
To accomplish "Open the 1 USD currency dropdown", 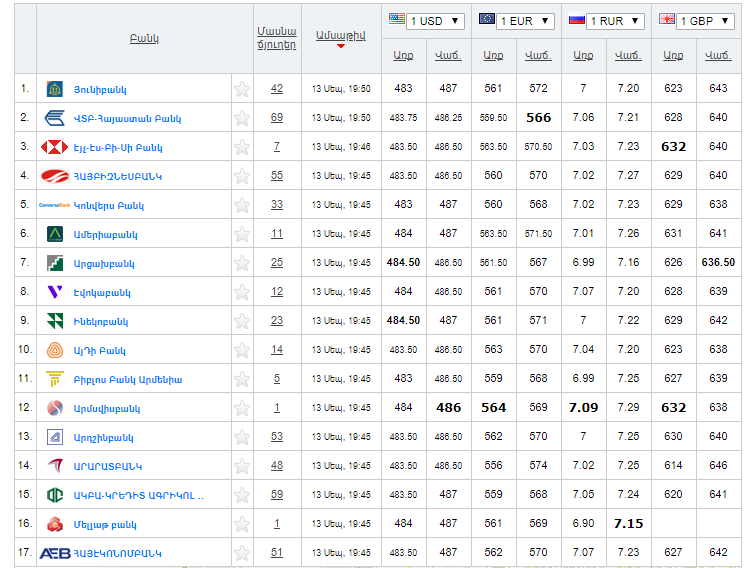I will [x=435, y=21].
